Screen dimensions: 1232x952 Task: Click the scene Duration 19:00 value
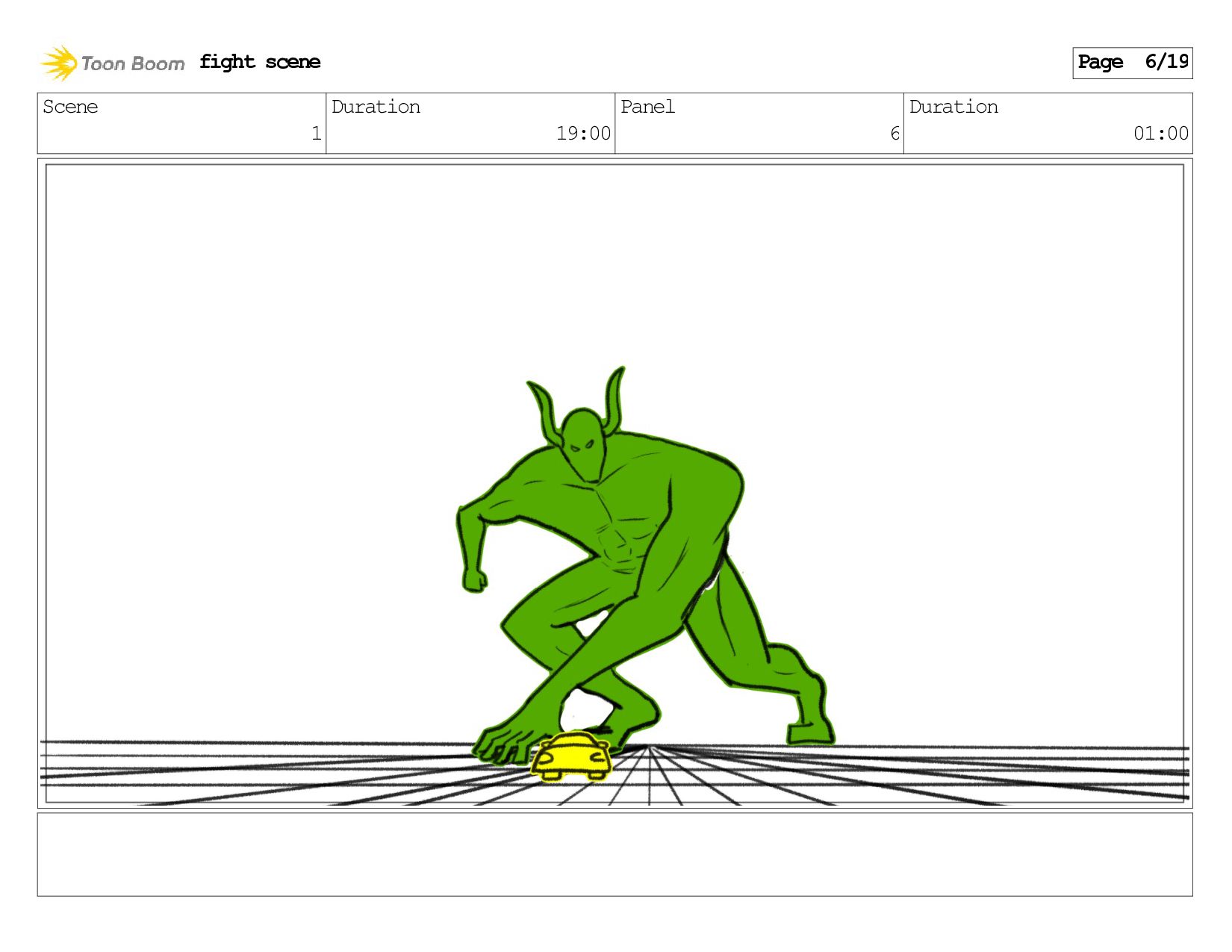tap(583, 134)
